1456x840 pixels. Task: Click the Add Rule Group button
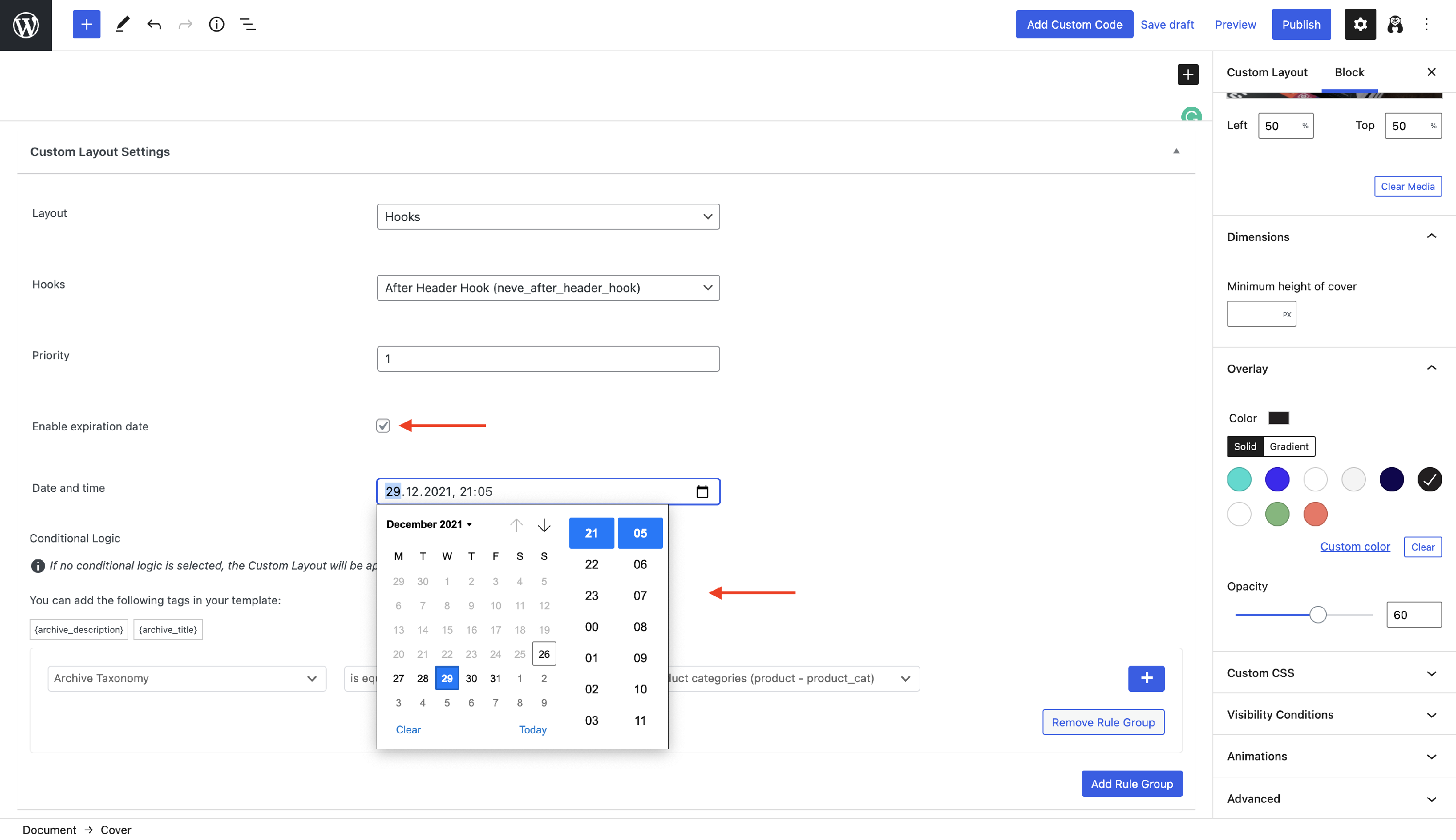[1131, 784]
